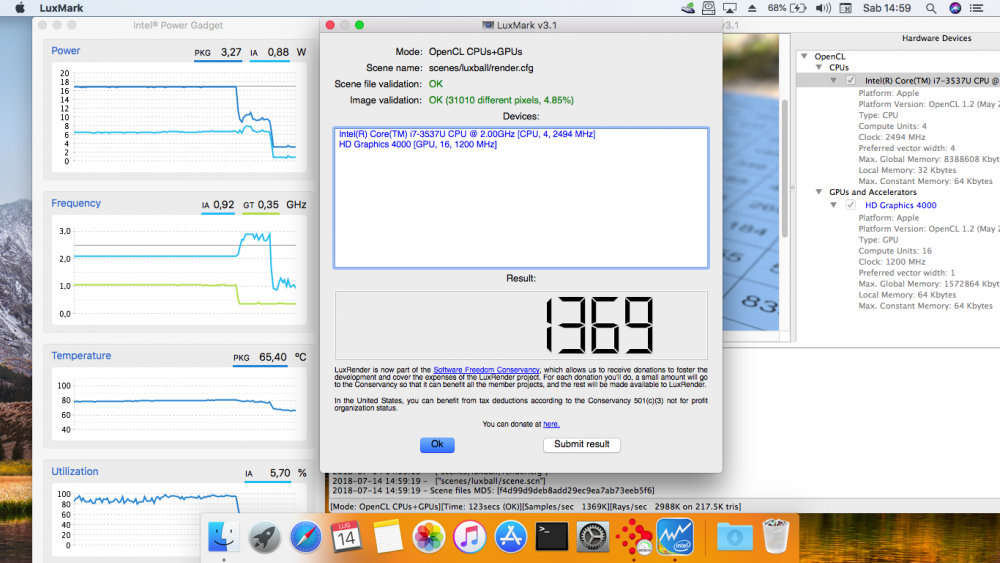Click 'Clock: 2494 MHz' in the CPU details

(x=892, y=137)
